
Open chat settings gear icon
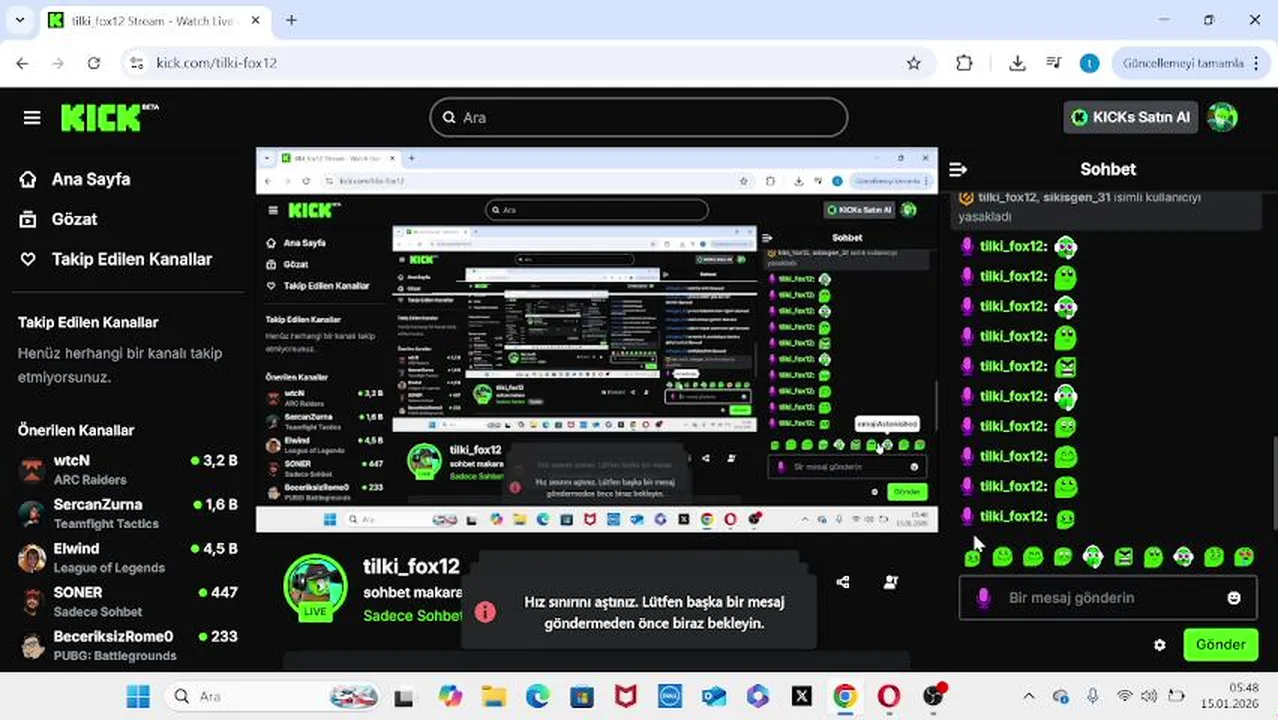pos(1159,645)
